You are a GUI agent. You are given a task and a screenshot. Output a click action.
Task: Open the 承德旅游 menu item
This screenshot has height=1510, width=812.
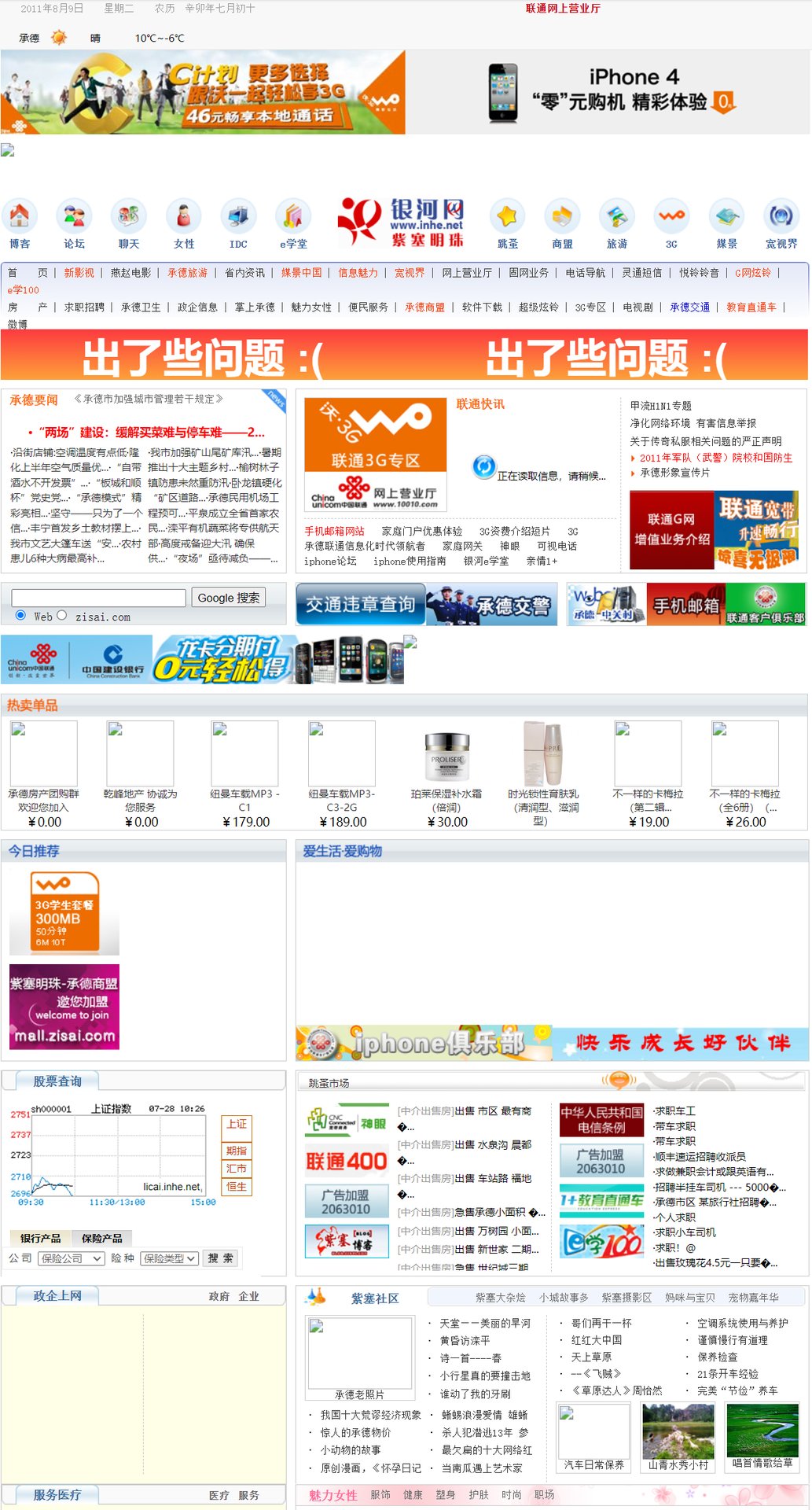point(188,273)
